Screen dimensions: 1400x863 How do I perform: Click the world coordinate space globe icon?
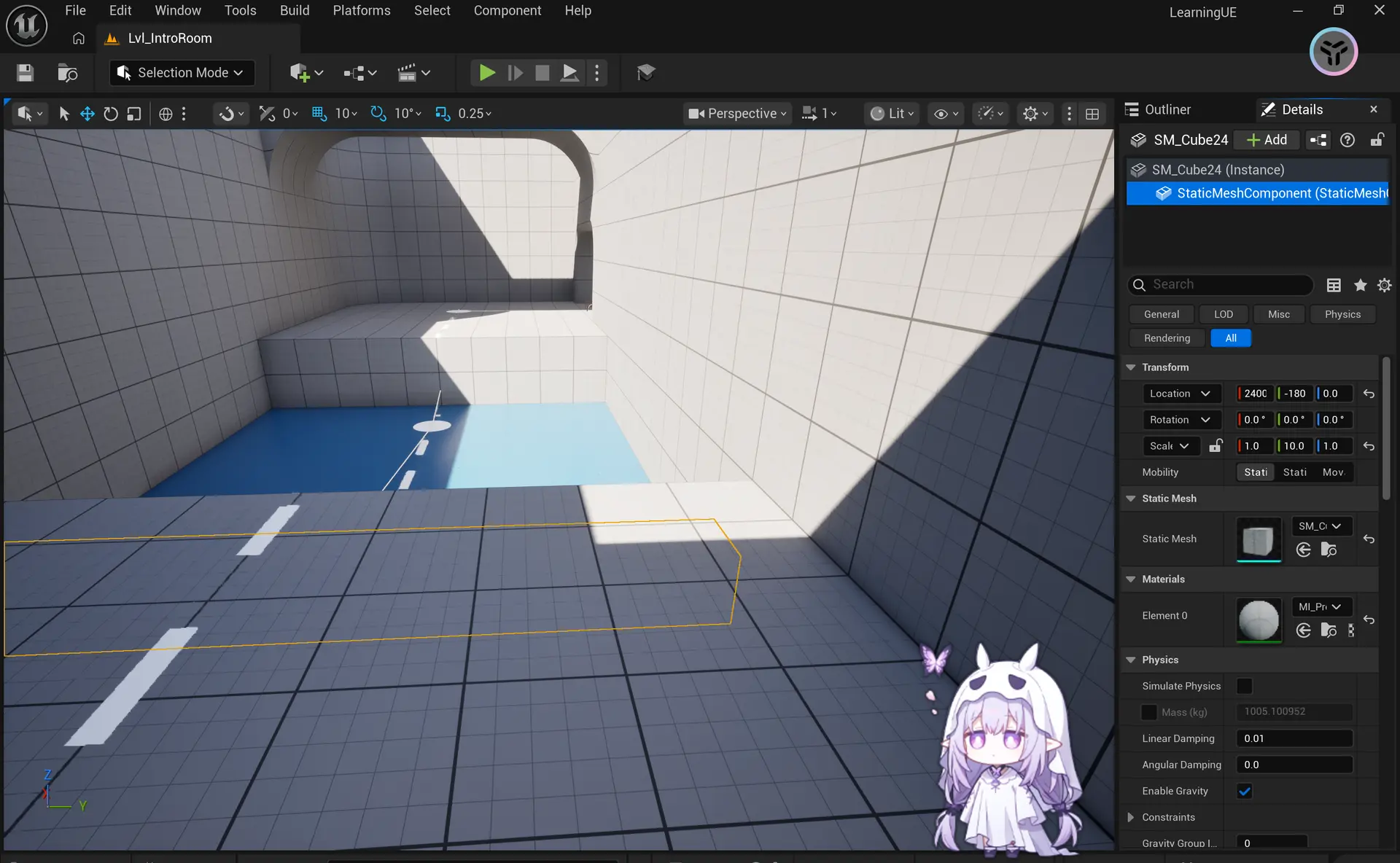pyautogui.click(x=166, y=114)
